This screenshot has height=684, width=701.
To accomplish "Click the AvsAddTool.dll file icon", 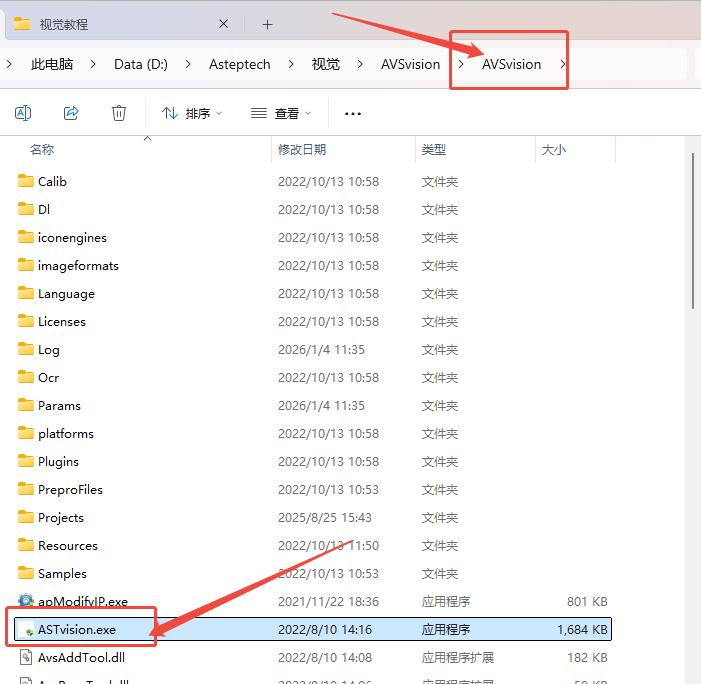I will pos(27,658).
